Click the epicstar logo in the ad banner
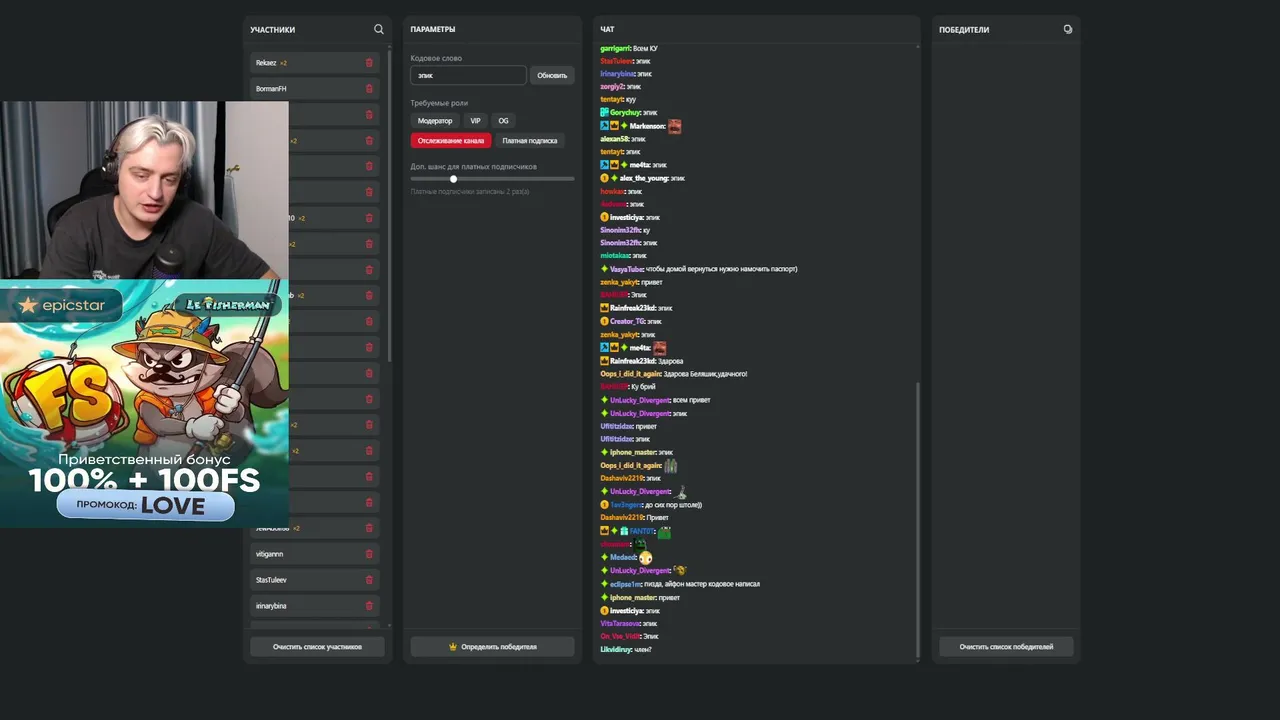1280x720 pixels. 61,305
